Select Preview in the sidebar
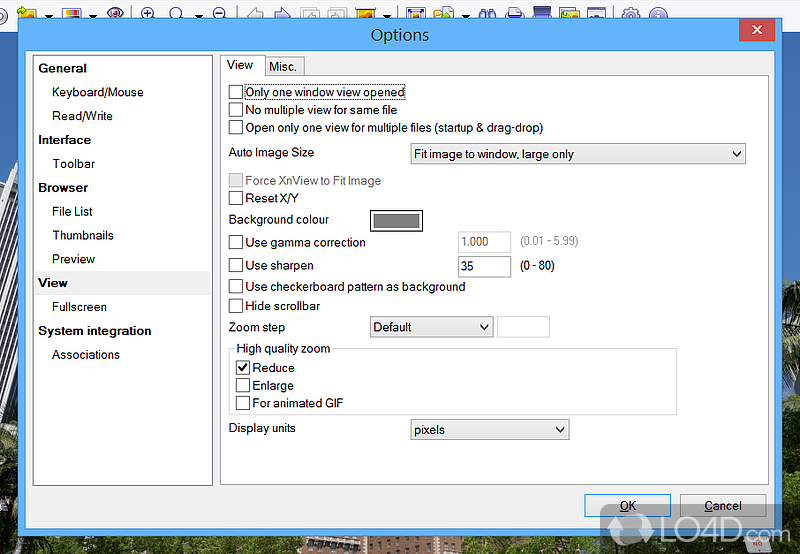 coord(73,259)
